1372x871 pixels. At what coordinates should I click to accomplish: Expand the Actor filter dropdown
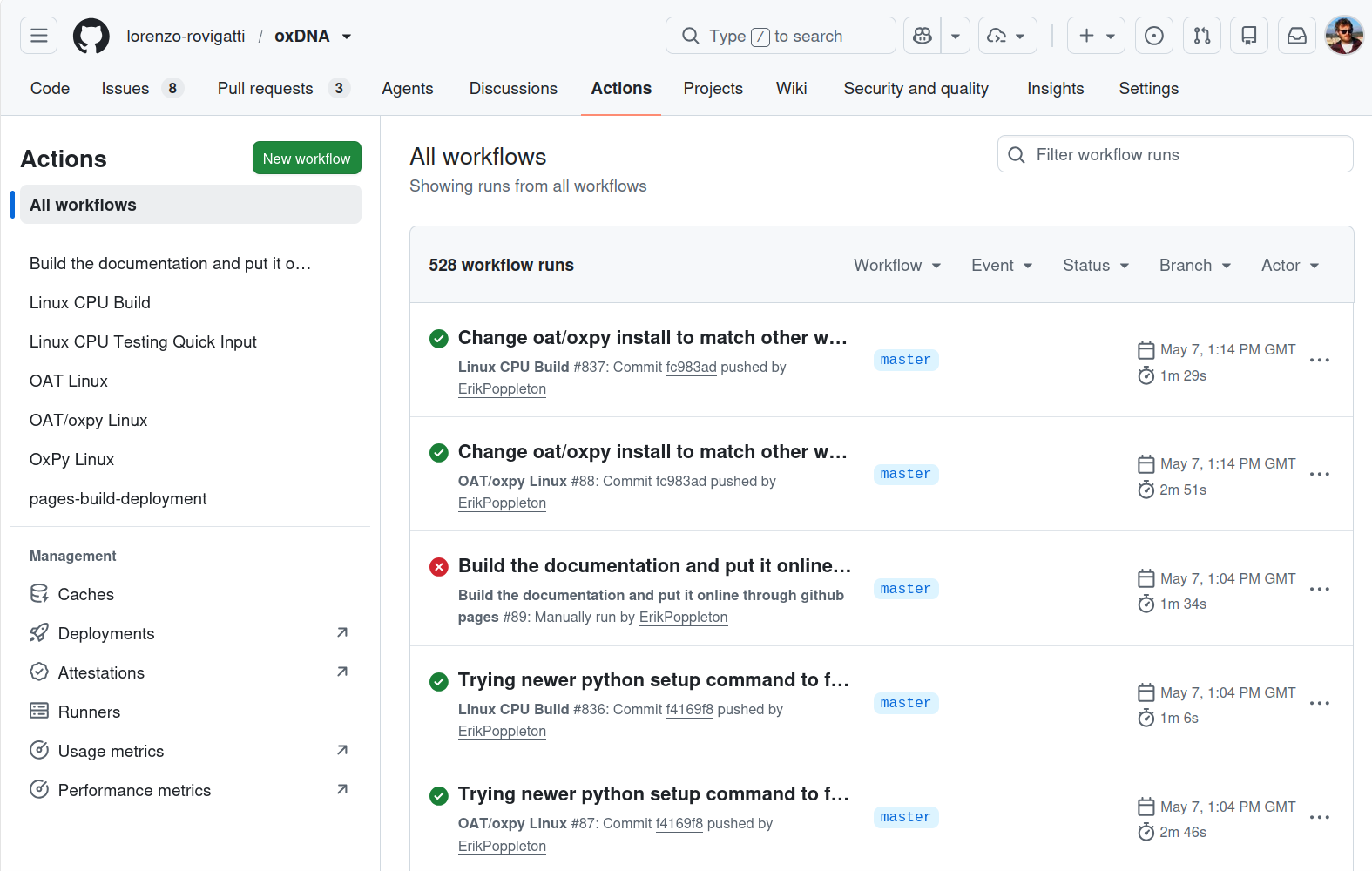(1290, 265)
